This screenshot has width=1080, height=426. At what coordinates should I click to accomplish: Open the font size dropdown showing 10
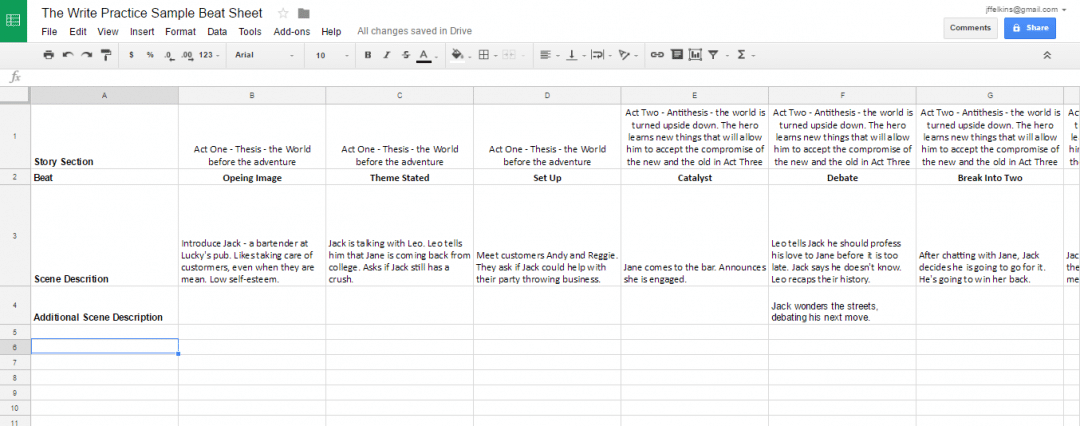pos(330,55)
